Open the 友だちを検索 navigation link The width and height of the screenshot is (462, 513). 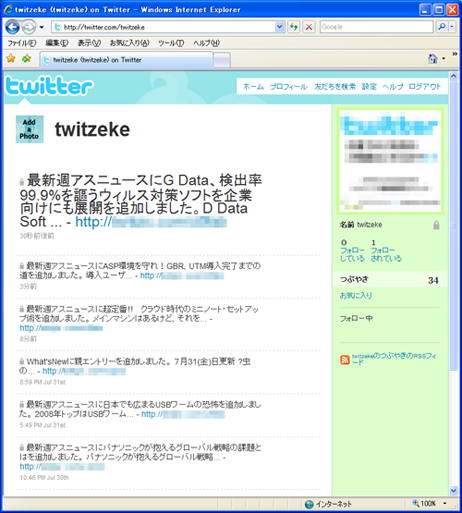[x=335, y=87]
